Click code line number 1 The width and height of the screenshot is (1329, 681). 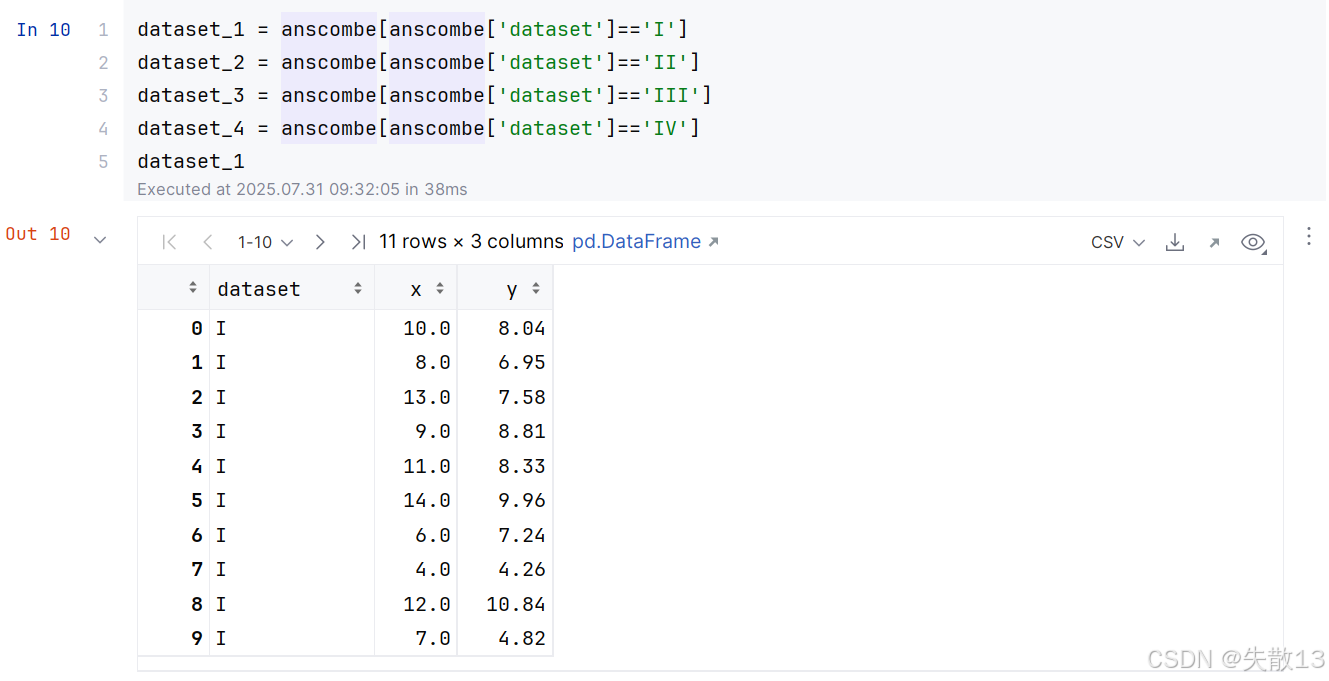coord(103,30)
